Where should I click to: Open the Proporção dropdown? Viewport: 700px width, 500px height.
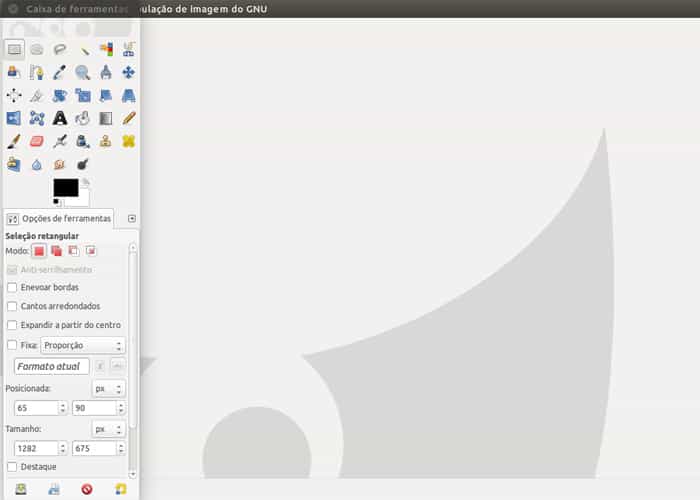[x=83, y=346]
